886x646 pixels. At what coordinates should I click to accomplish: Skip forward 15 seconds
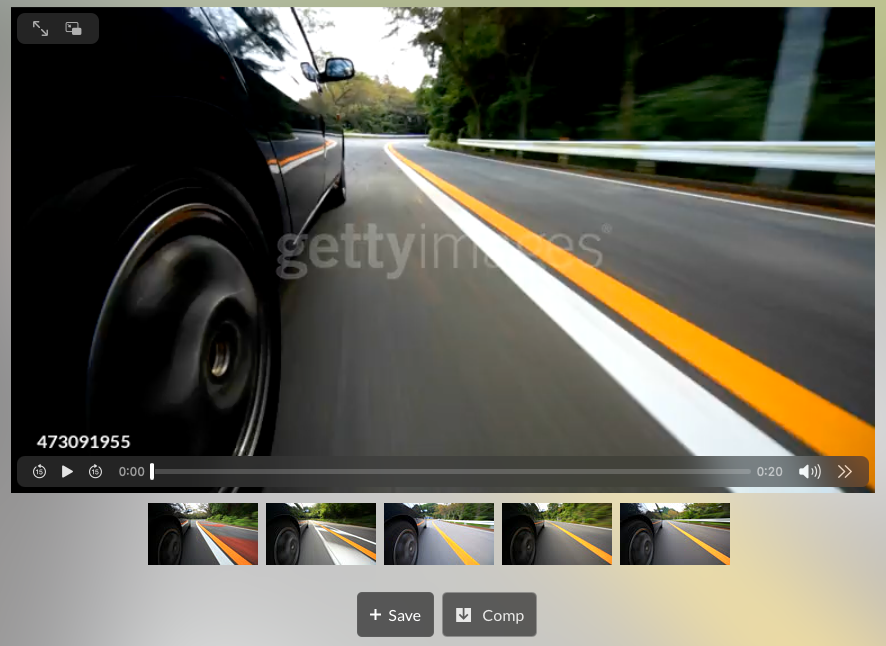(x=95, y=472)
